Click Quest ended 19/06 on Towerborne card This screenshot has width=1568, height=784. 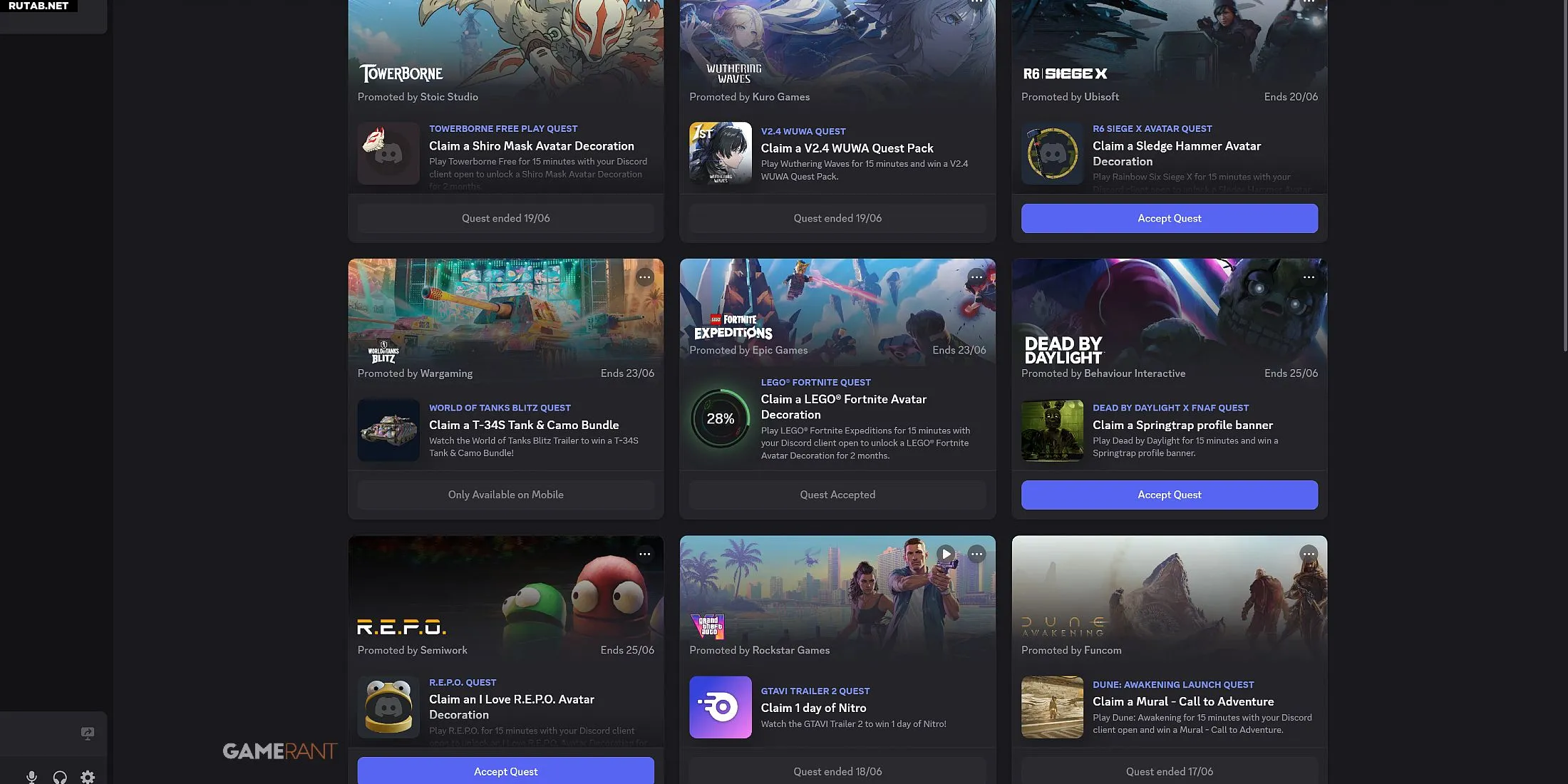505,218
